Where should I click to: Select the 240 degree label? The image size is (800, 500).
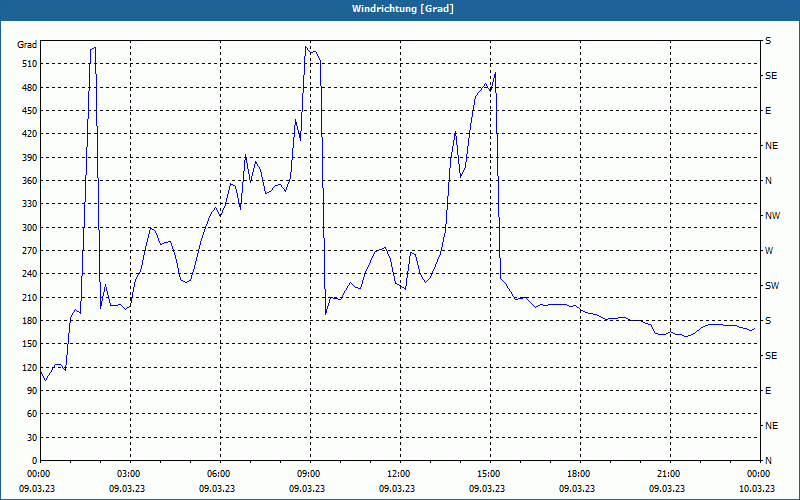point(30,274)
